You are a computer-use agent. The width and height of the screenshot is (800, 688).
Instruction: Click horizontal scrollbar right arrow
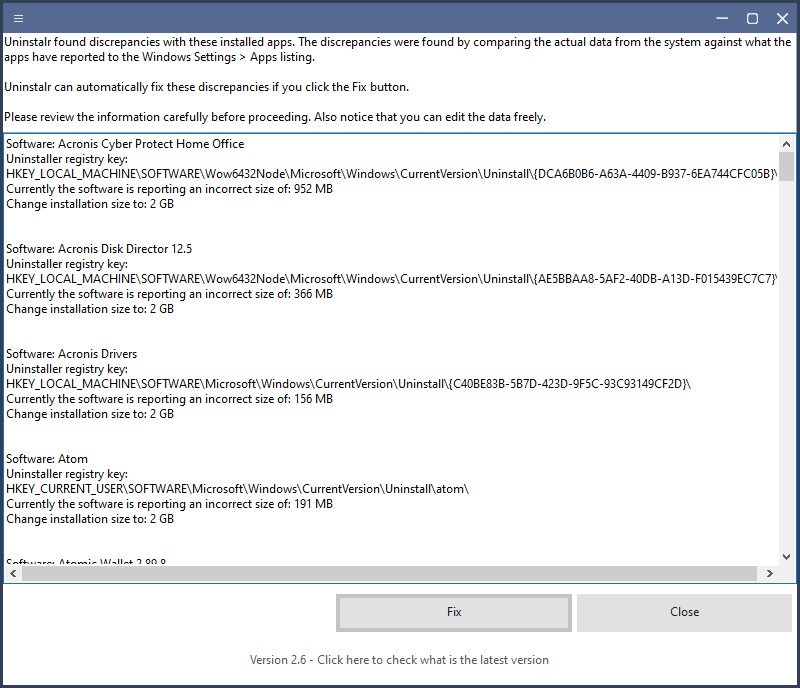(x=769, y=574)
